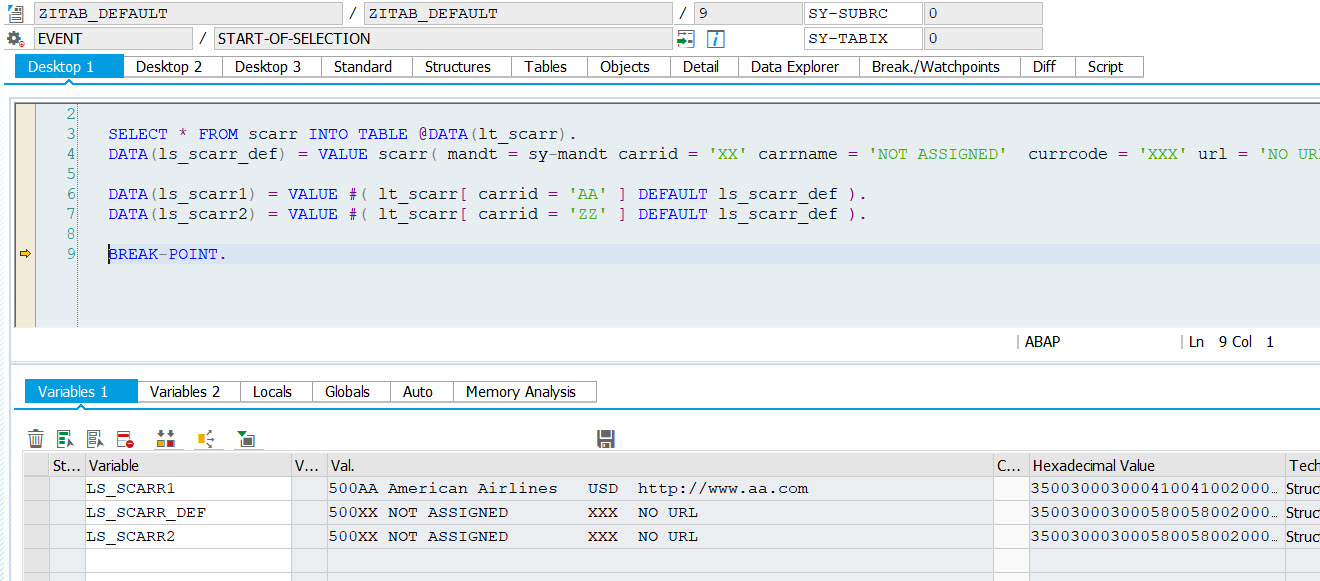Open the information icon in the top toolbar

714,38
